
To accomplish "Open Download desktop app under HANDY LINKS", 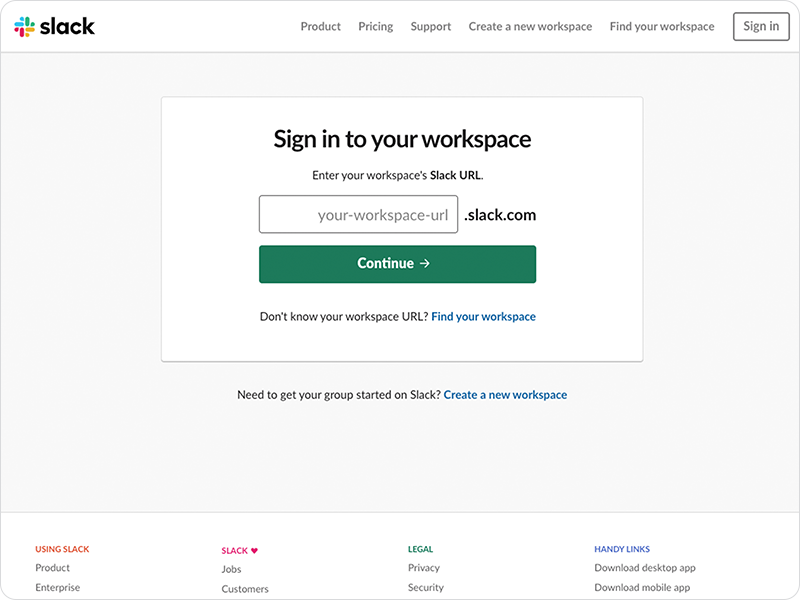I will tap(643, 567).
